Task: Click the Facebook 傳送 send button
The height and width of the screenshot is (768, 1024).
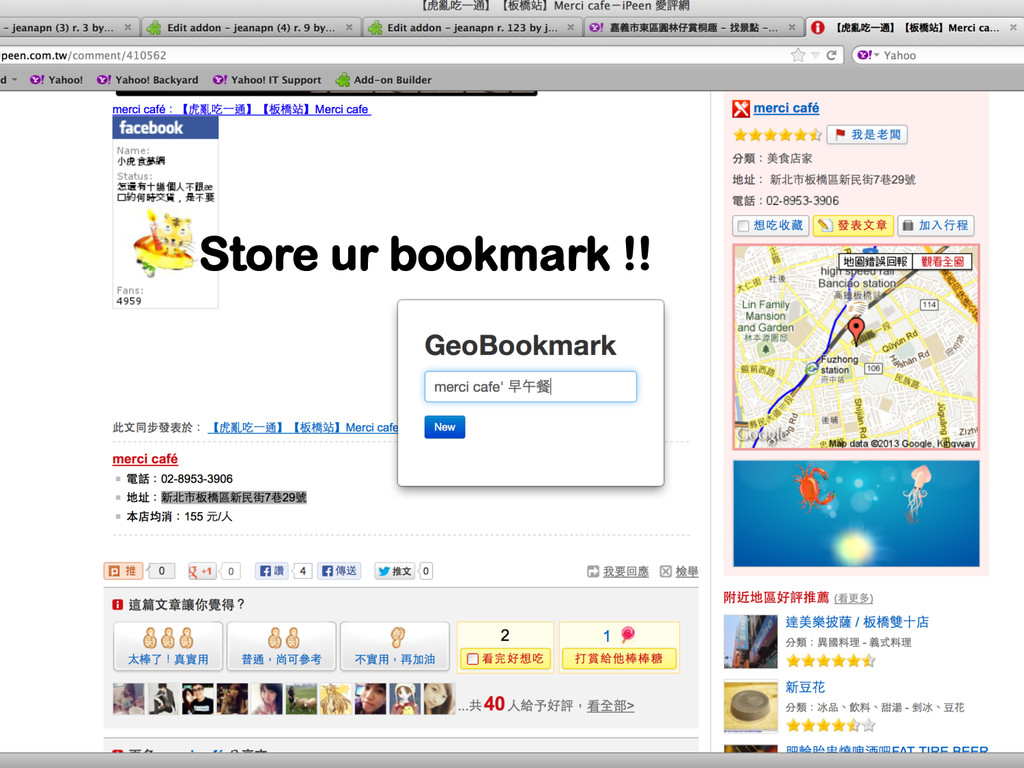Action: [340, 571]
